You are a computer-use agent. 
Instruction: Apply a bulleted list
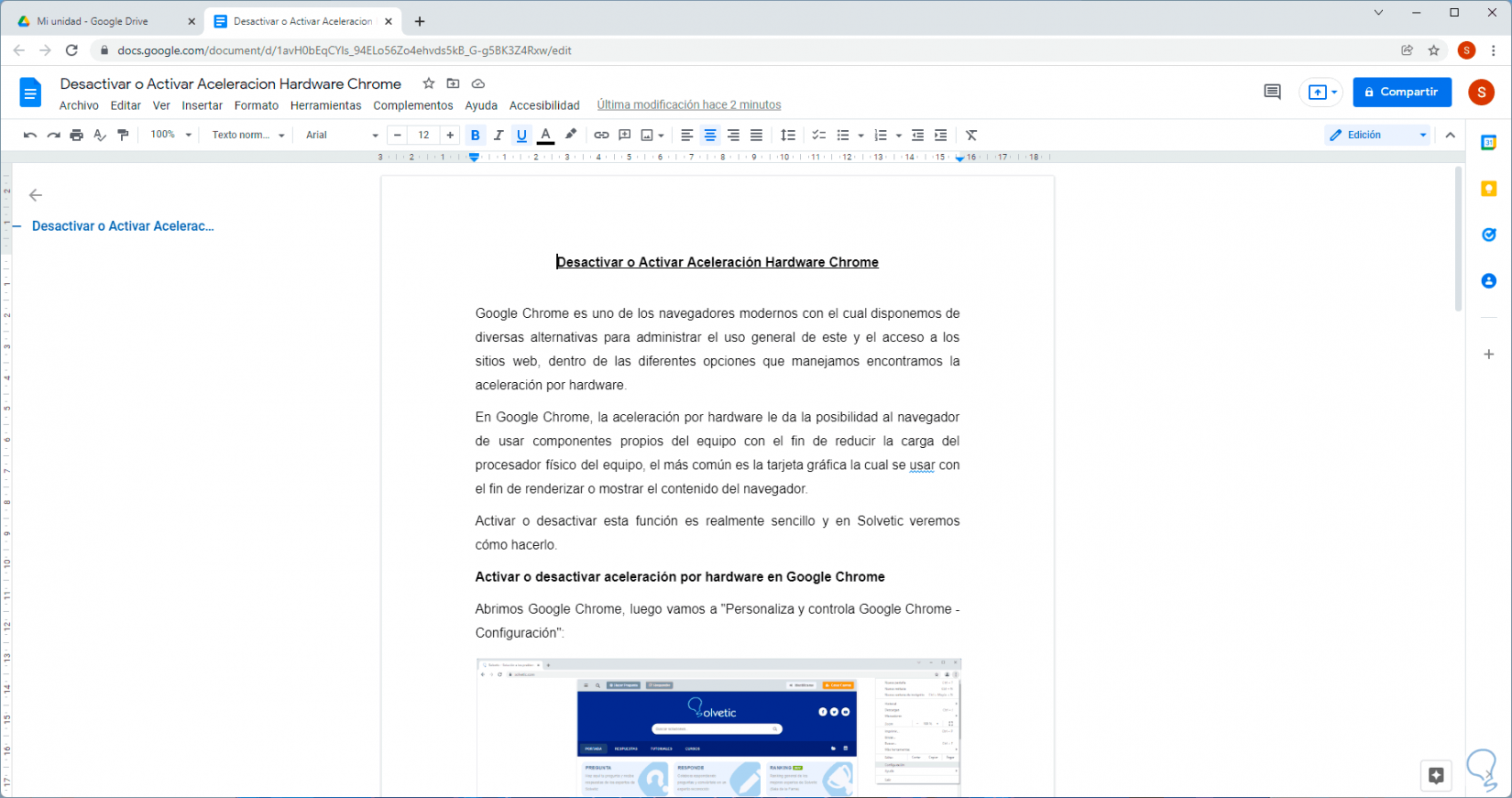point(843,136)
